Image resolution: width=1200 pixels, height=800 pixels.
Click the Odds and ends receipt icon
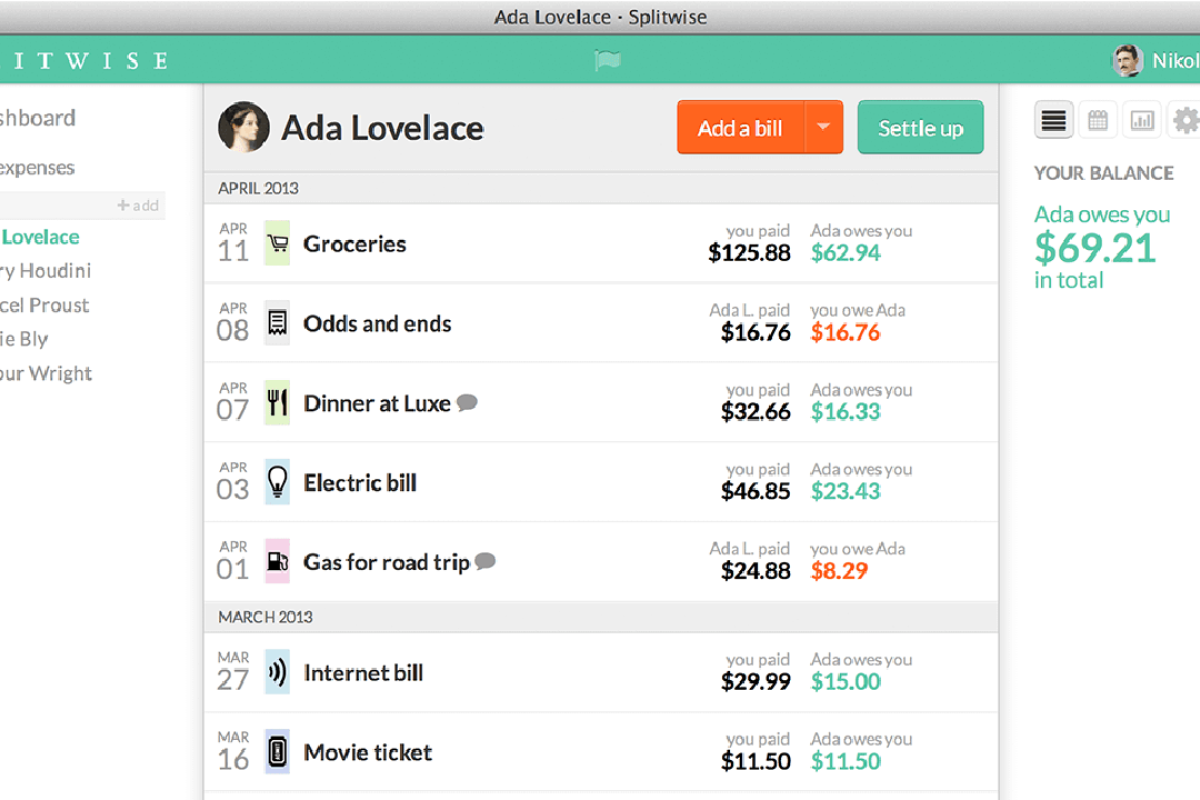coord(277,323)
